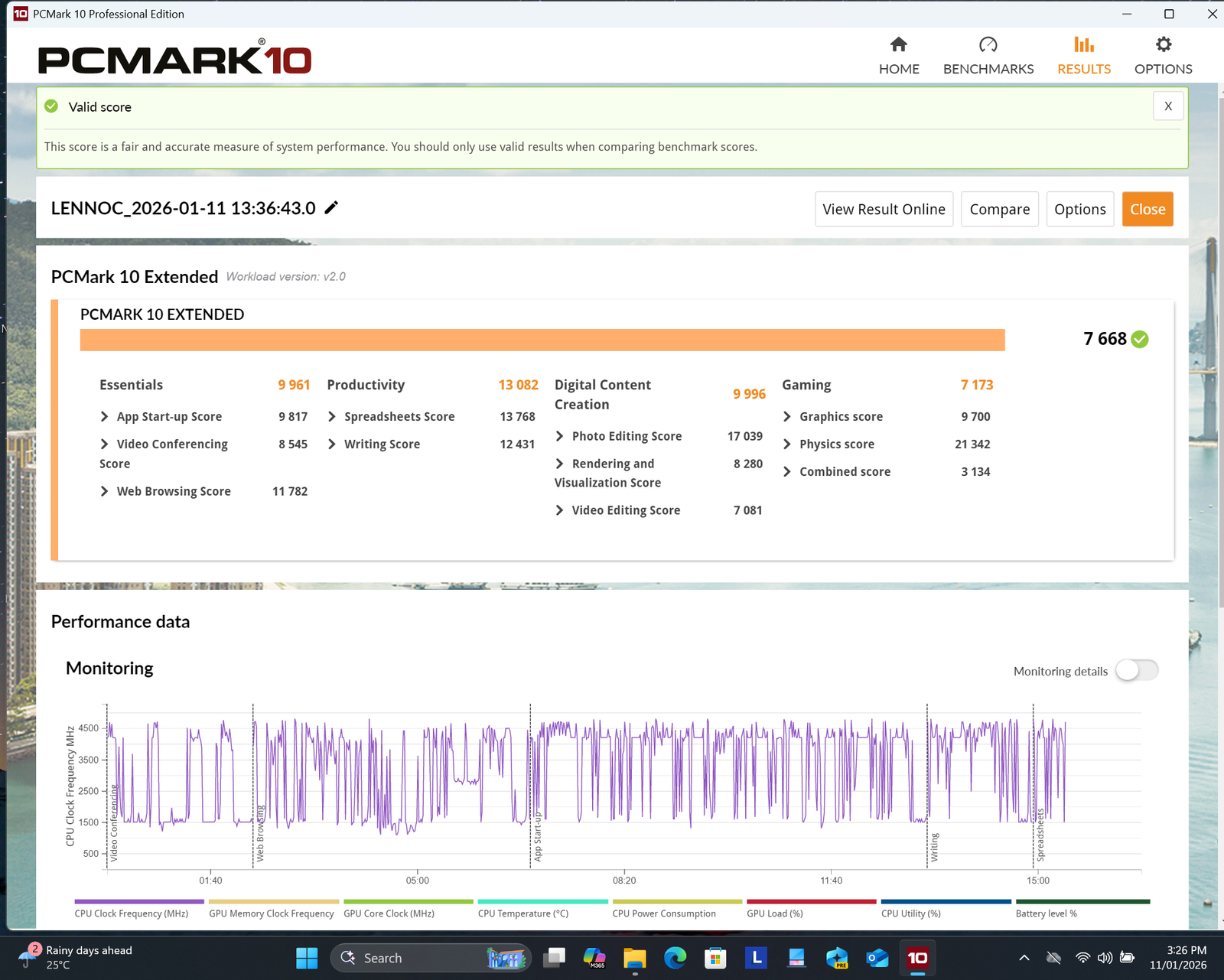Open the Benchmarks gauge icon

988,45
